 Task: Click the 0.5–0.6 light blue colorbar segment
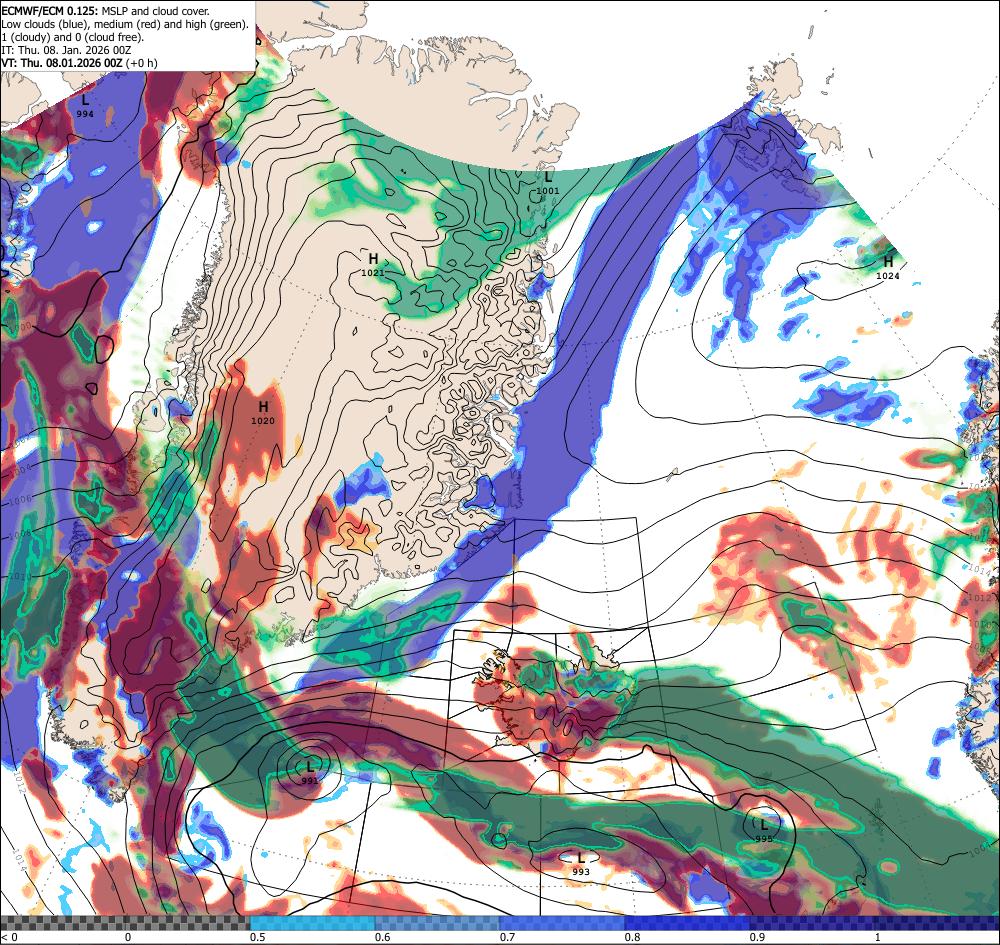point(312,923)
